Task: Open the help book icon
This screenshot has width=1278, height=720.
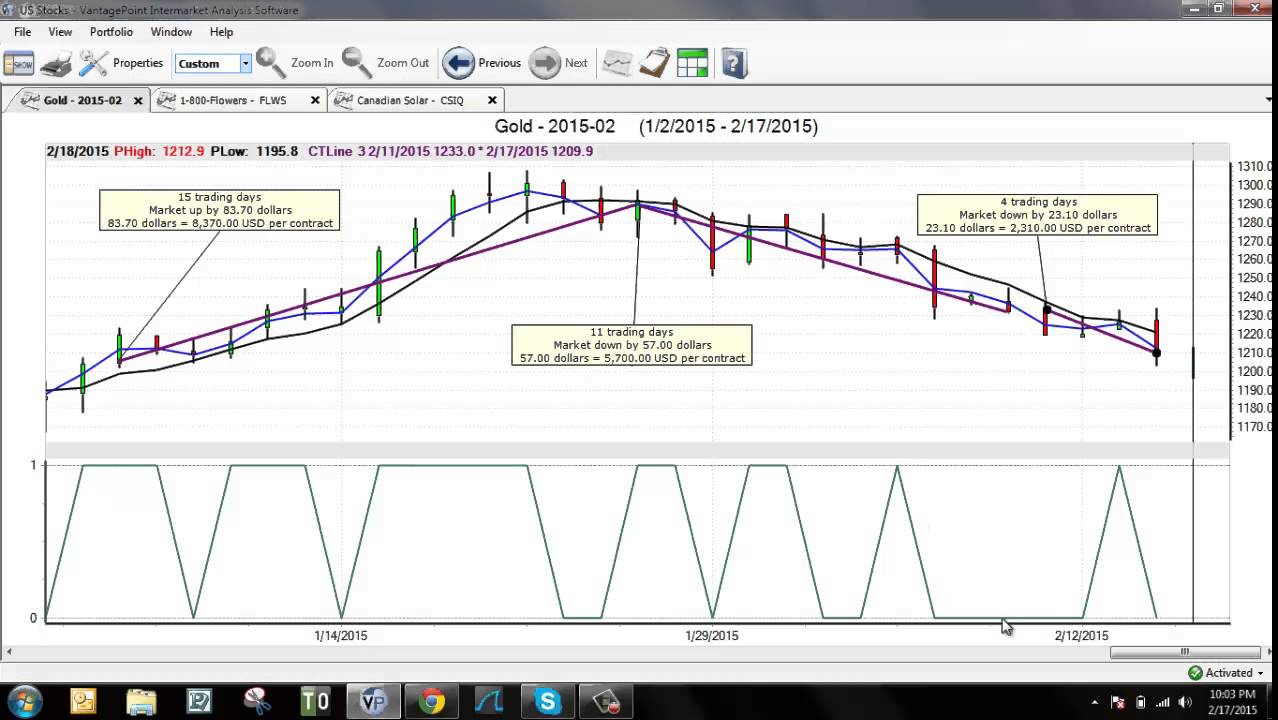Action: coord(734,63)
